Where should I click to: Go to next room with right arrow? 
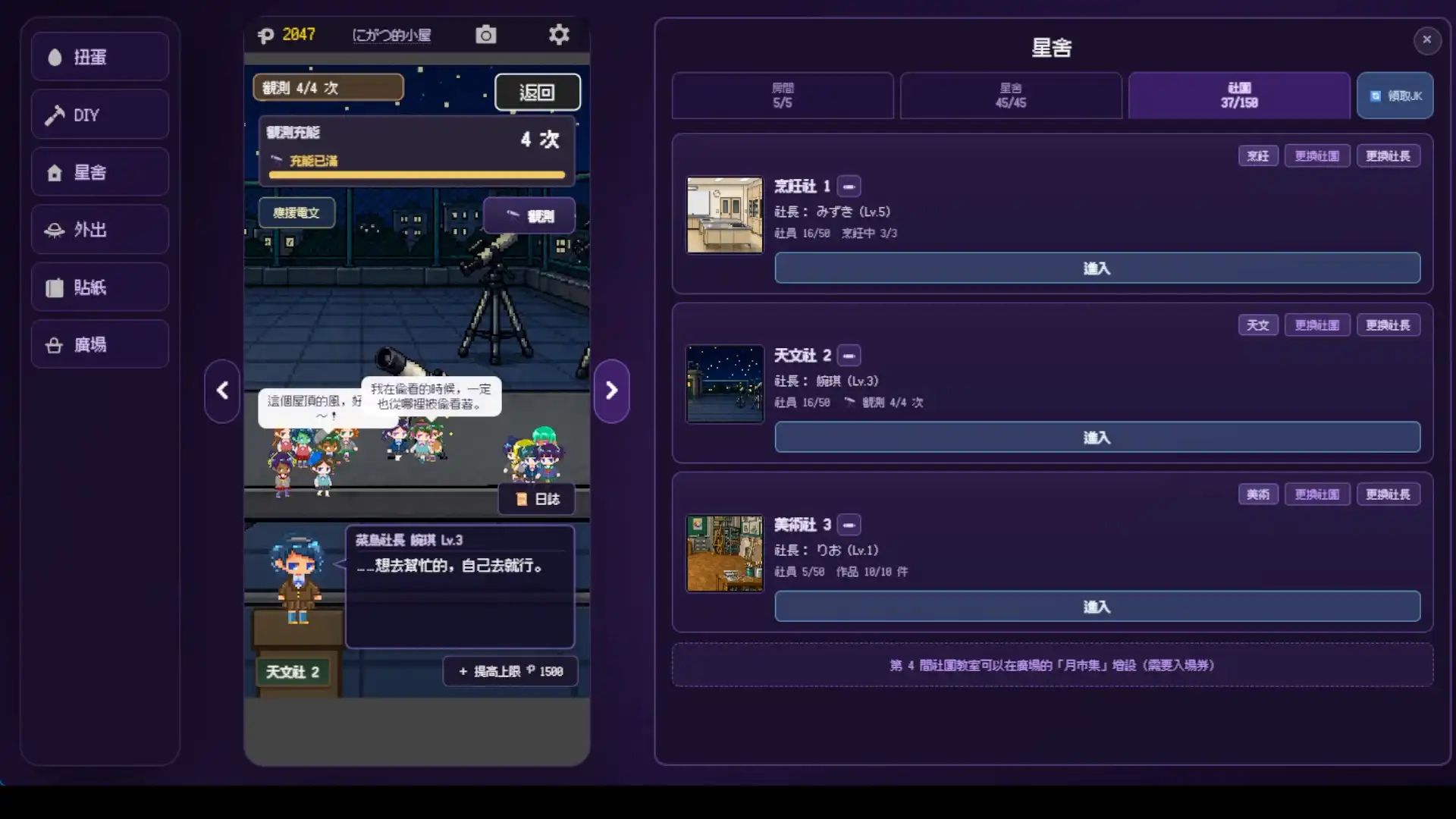611,391
